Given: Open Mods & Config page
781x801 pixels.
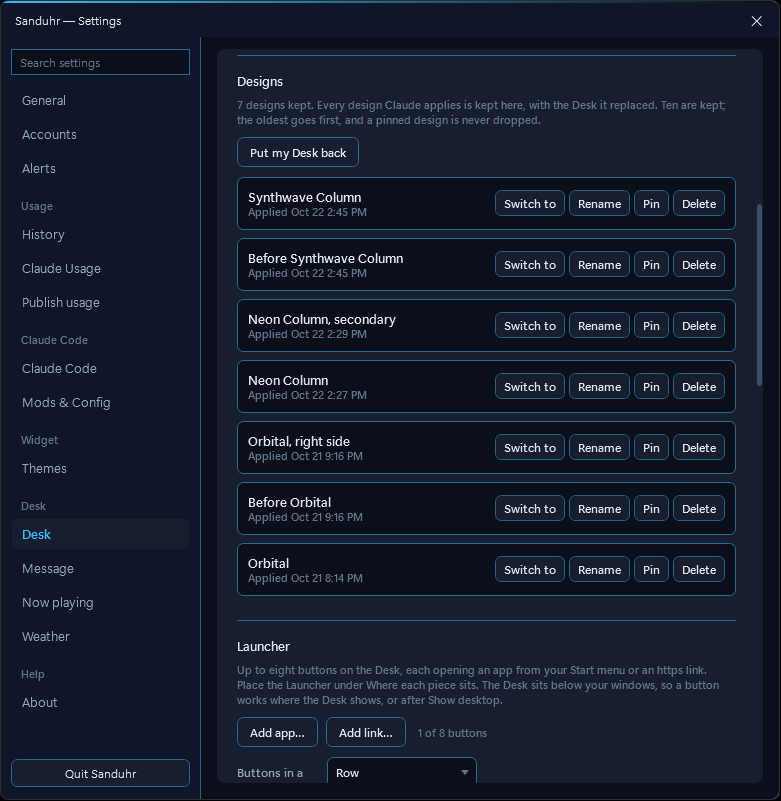Looking at the screenshot, I should tap(100, 403).
